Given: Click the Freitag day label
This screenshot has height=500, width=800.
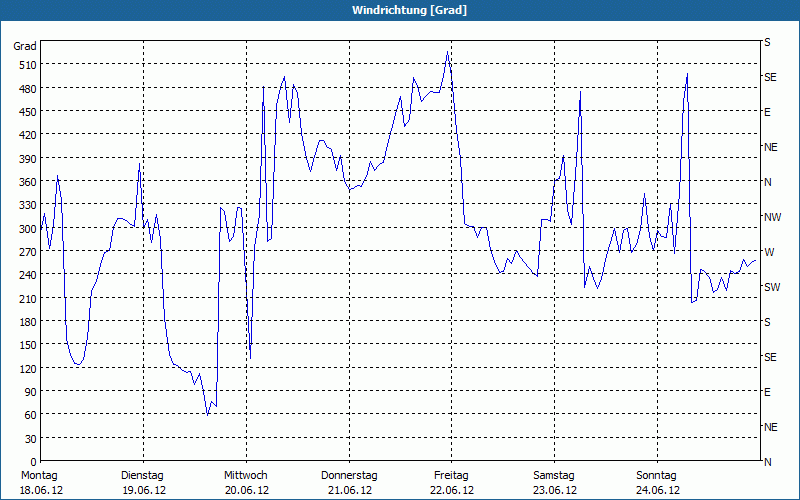Looking at the screenshot, I should pyautogui.click(x=452, y=476).
